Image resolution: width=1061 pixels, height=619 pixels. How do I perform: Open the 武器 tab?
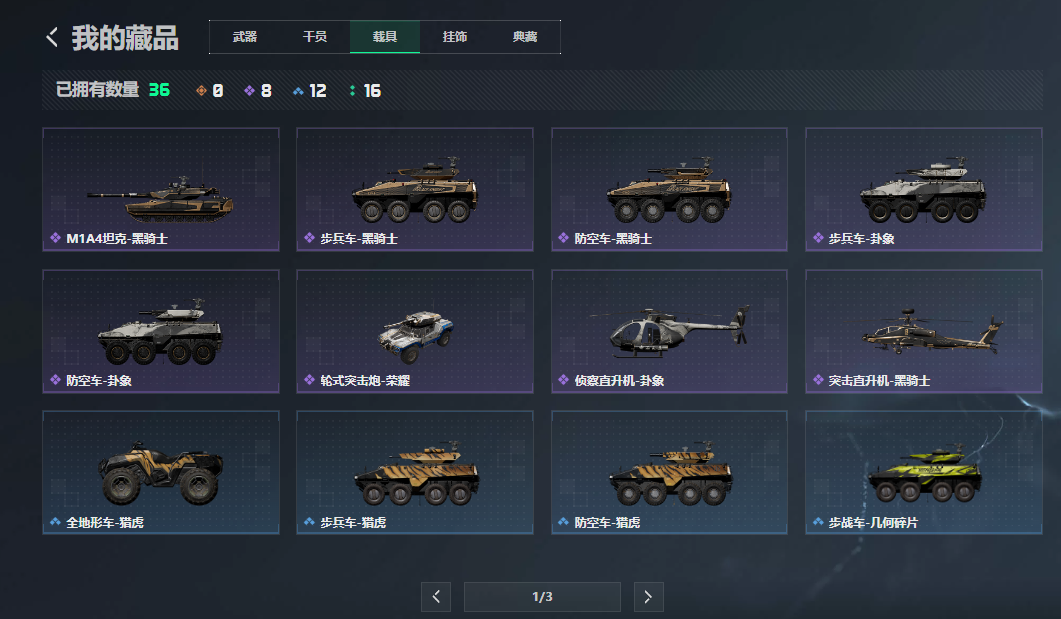click(244, 37)
